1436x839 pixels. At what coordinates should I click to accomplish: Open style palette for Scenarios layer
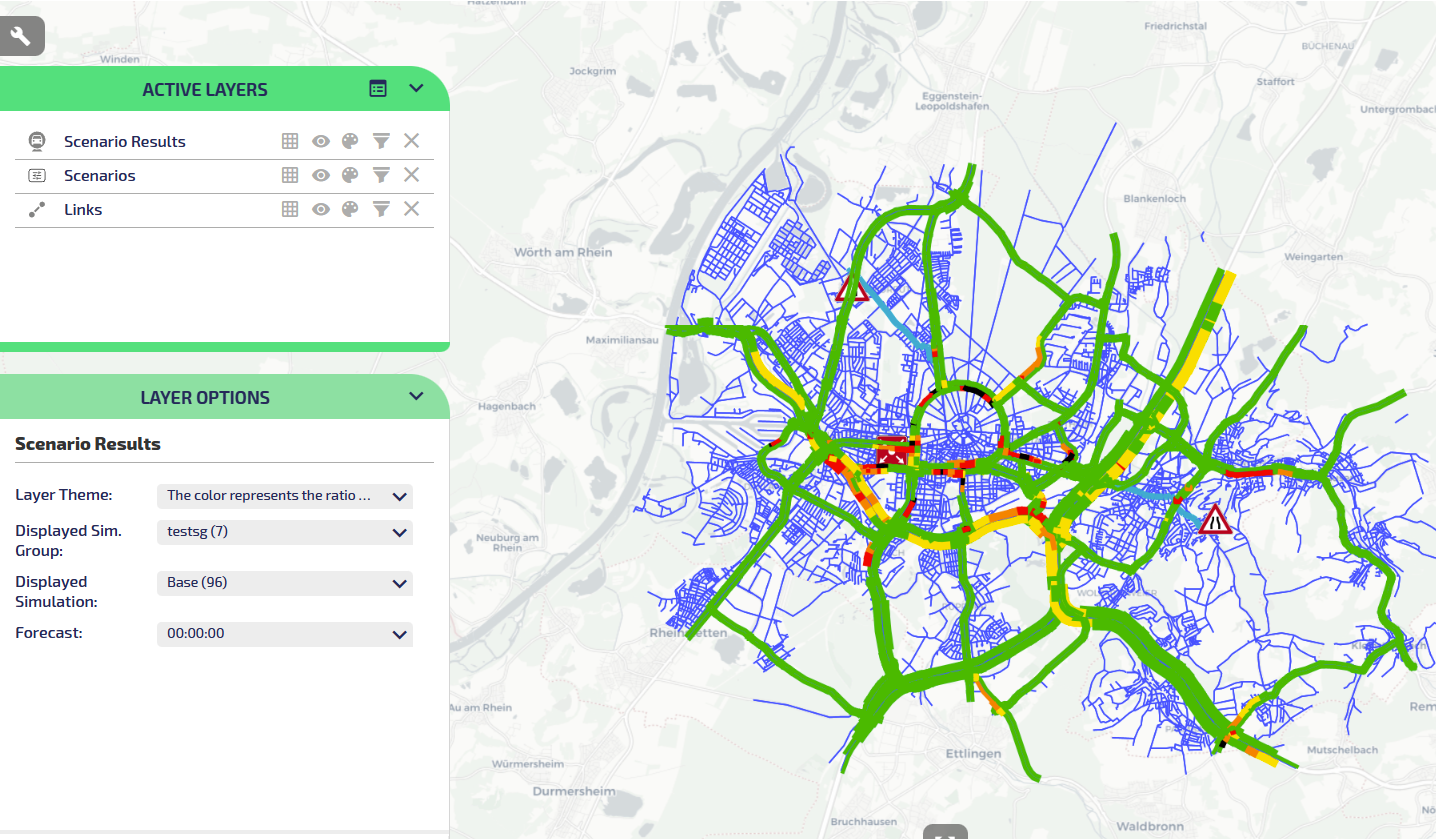(349, 175)
